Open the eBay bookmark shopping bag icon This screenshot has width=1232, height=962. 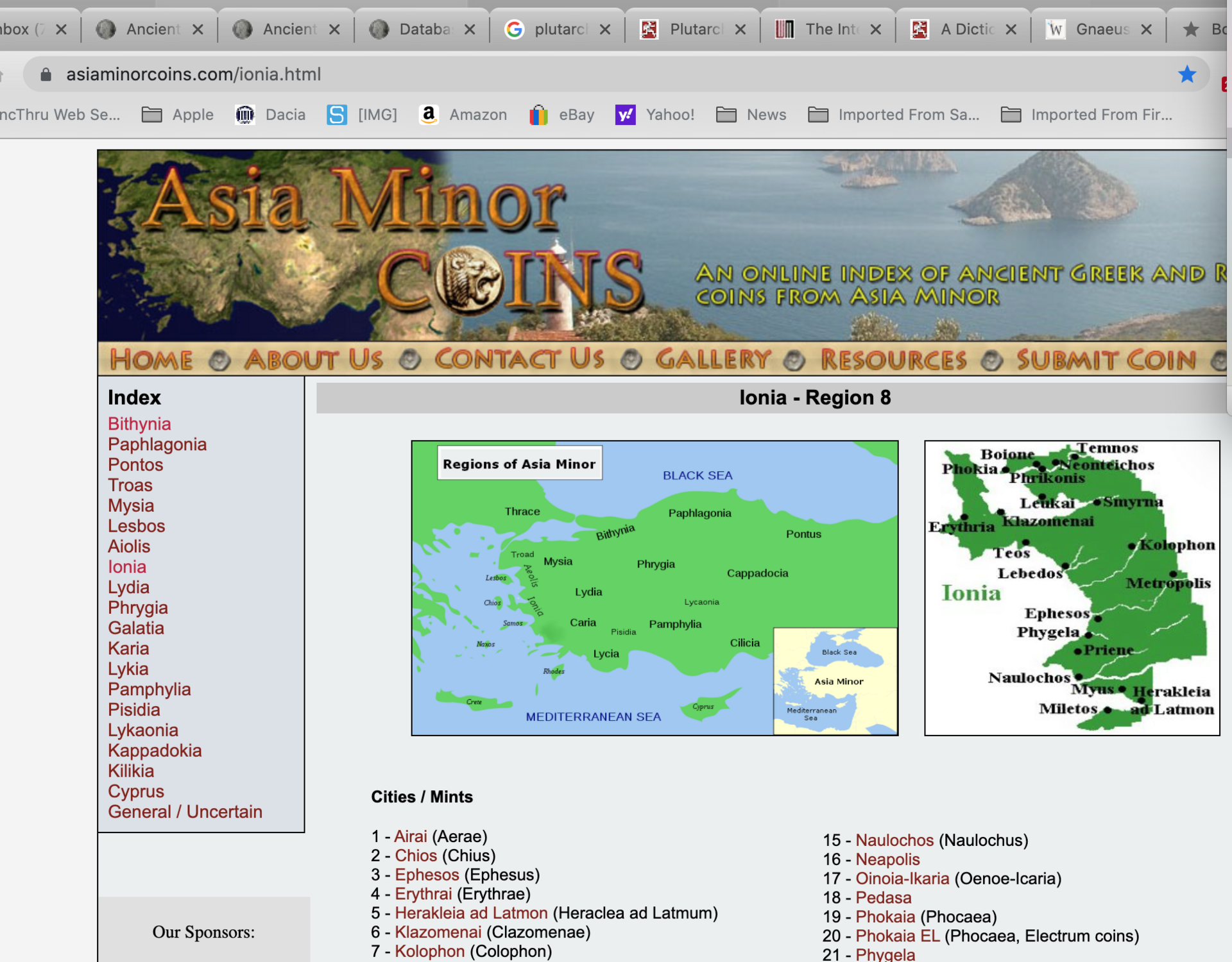(538, 115)
